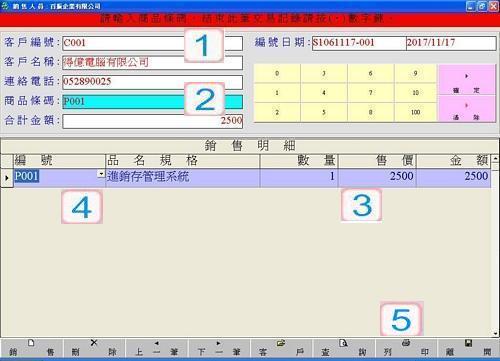The image size is (500, 361).
Task: Tap the 0 key on the yellow keypad
Action: coord(277,73)
